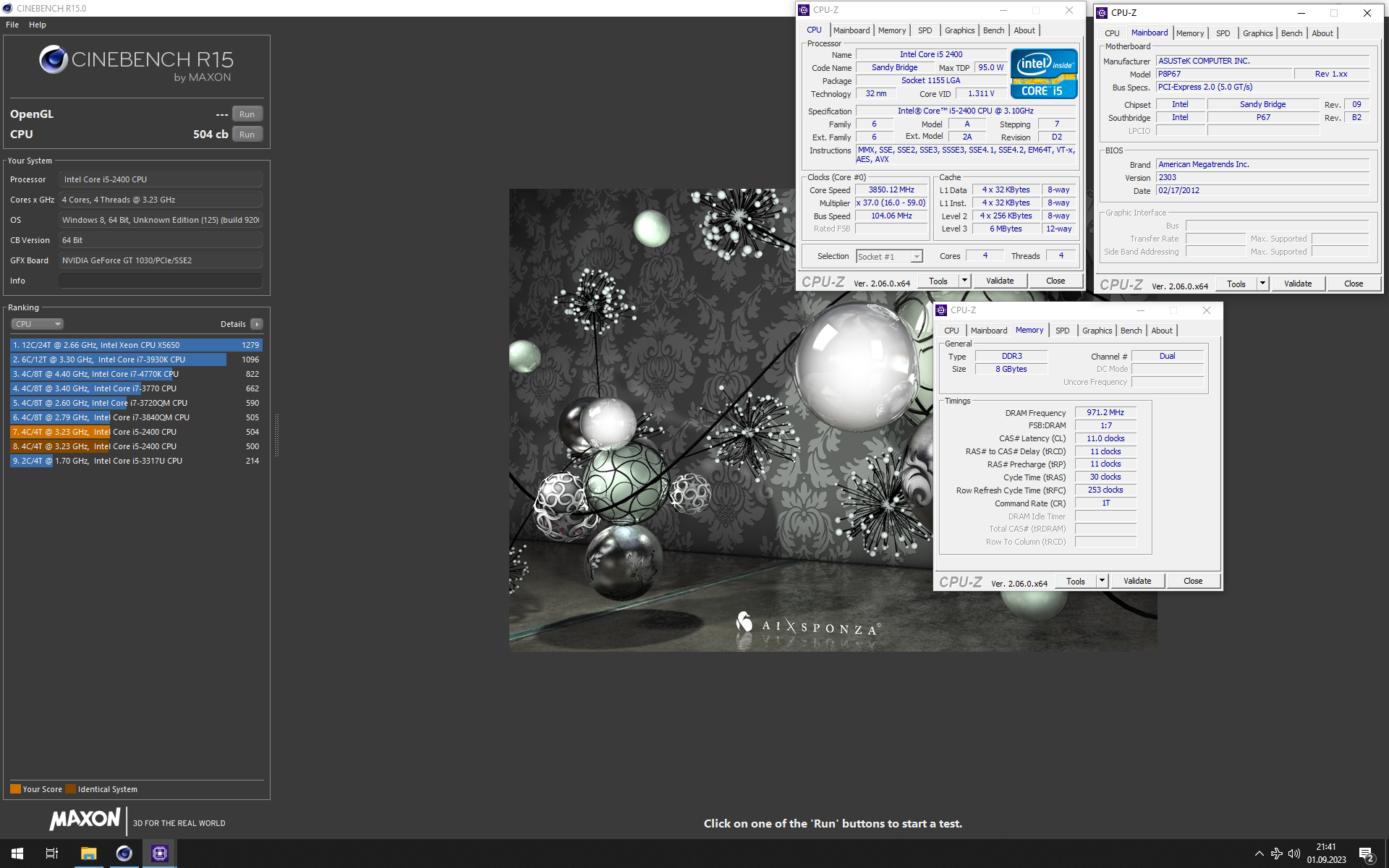Open the taskbar clock and date
Screen dimensions: 1389x868
tap(1326, 854)
